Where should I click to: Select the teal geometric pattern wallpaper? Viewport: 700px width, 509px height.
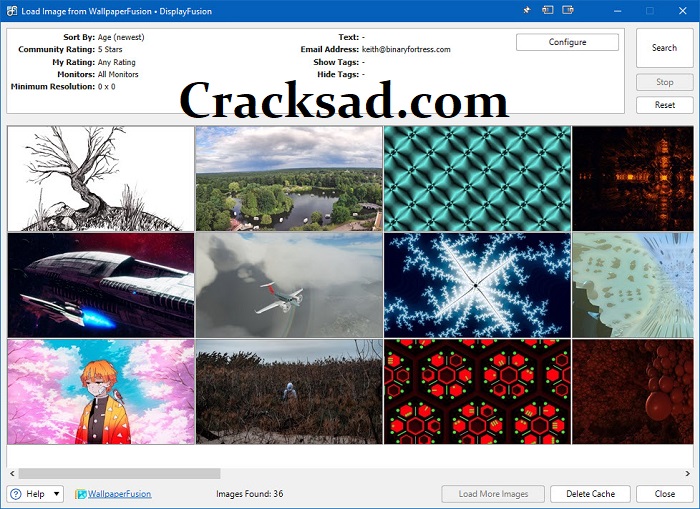pos(477,179)
